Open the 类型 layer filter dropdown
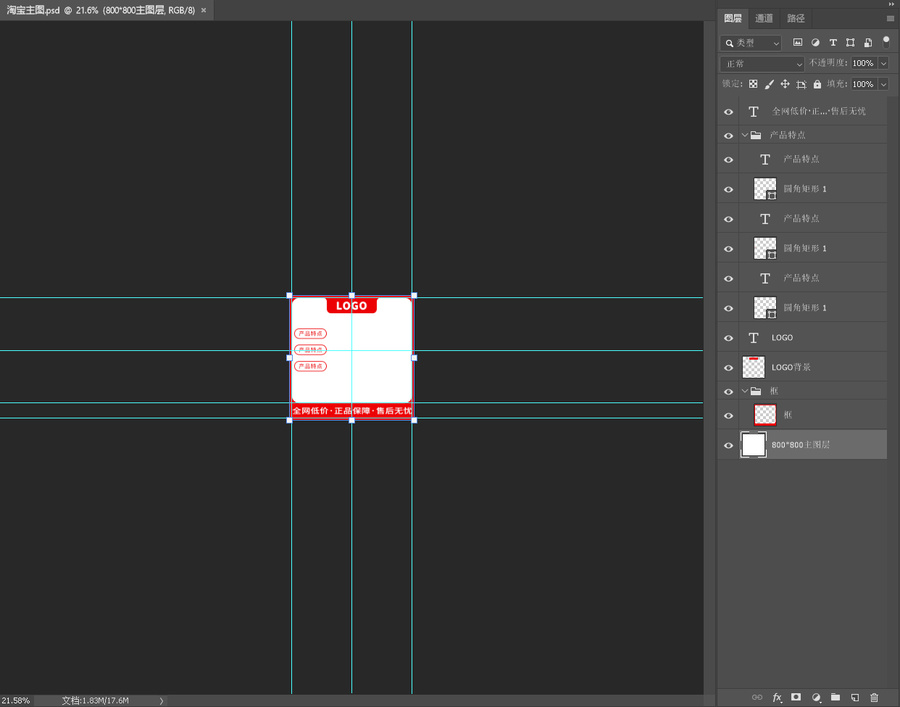 click(x=751, y=43)
